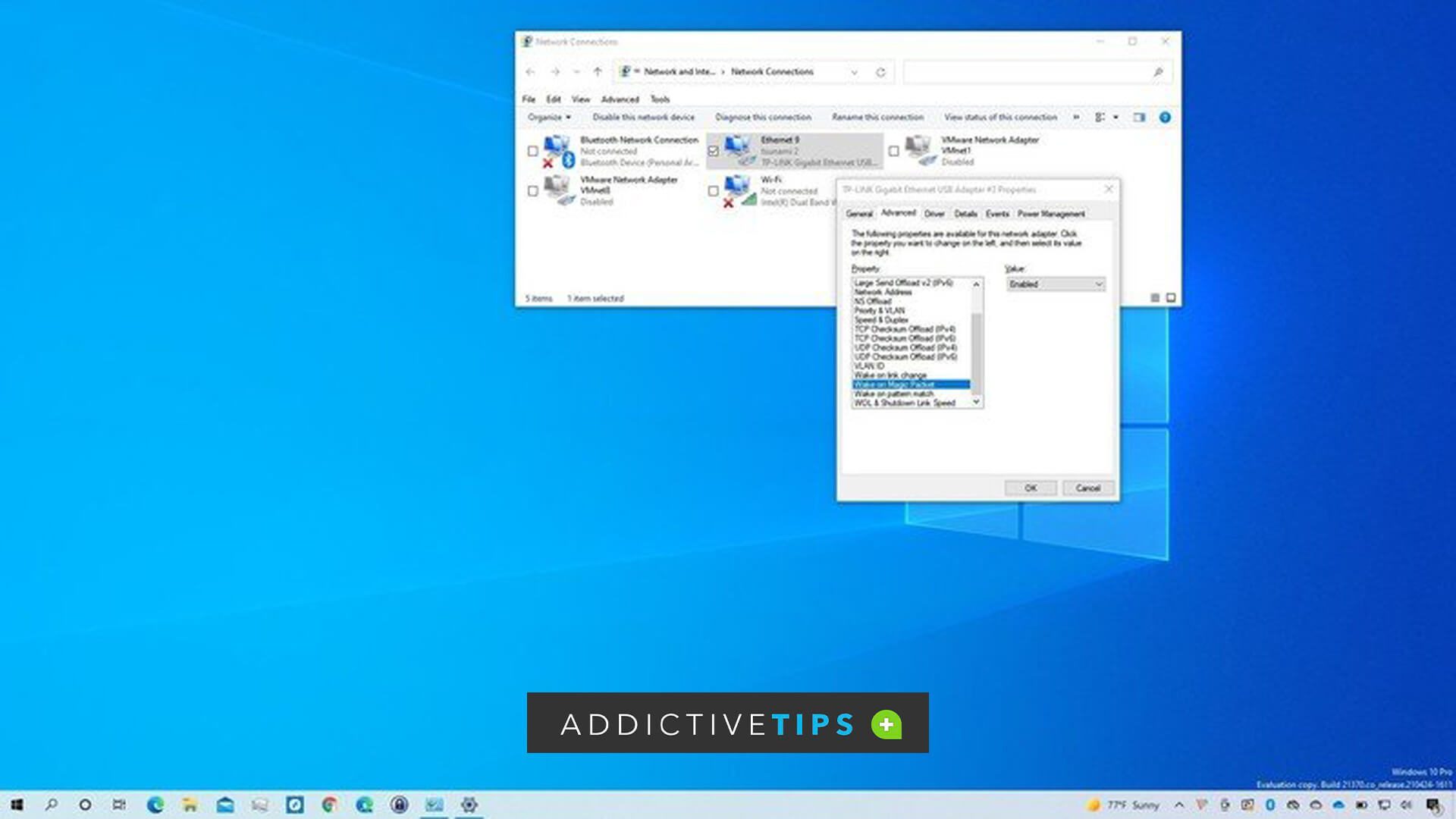Expand the Organize dropdown menu
The height and width of the screenshot is (819, 1456).
pos(549,117)
